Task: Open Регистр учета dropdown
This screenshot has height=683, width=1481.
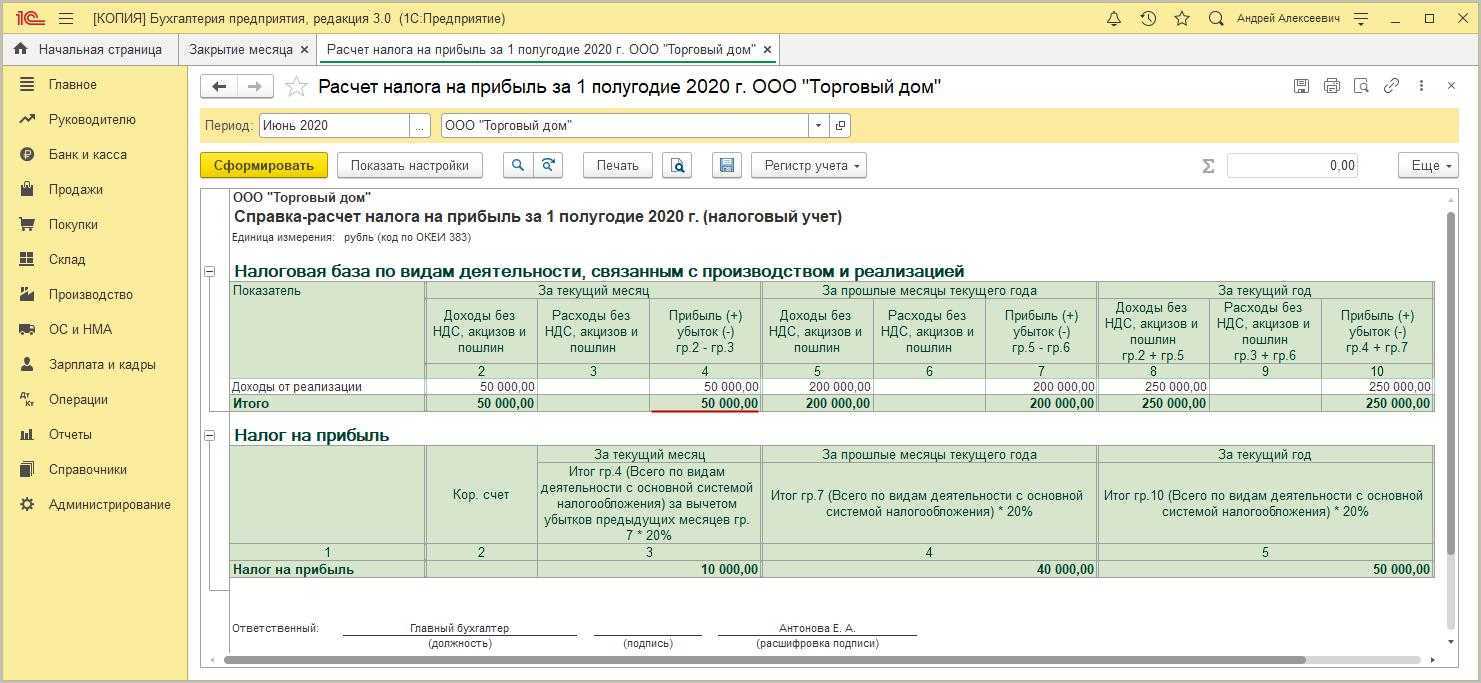Action: (809, 165)
